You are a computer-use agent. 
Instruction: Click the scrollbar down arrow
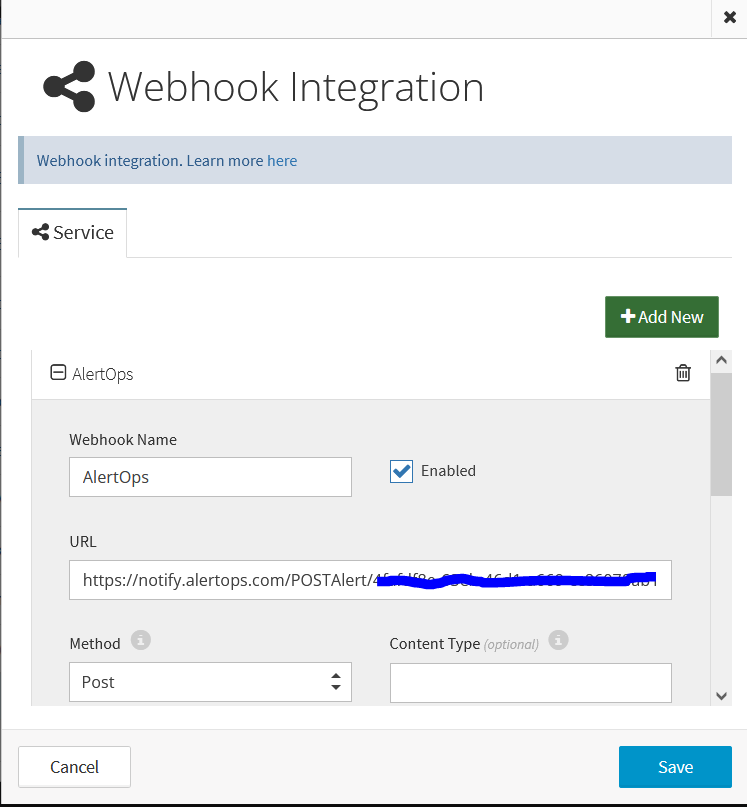(721, 695)
